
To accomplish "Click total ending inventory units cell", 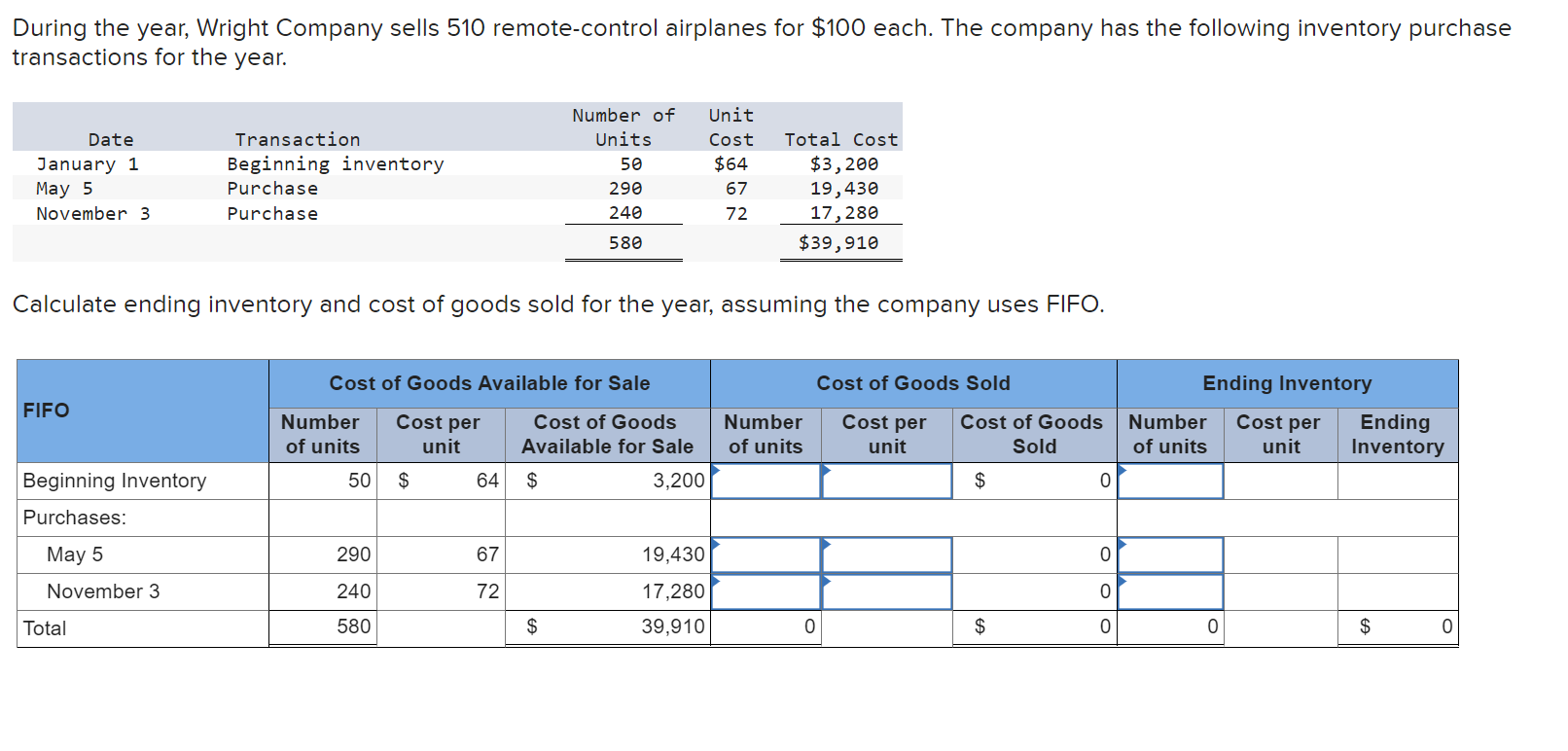I will pyautogui.click(x=1170, y=627).
